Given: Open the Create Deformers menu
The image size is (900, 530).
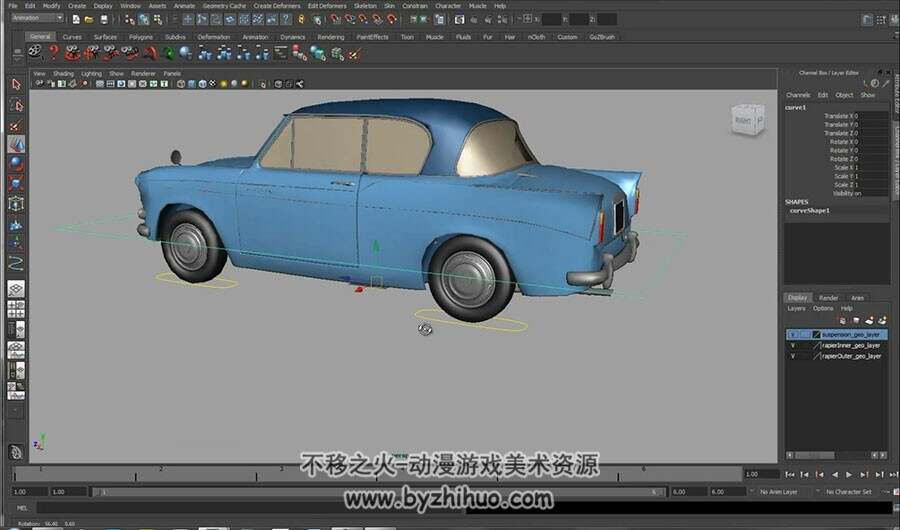Looking at the screenshot, I should coord(277,6).
